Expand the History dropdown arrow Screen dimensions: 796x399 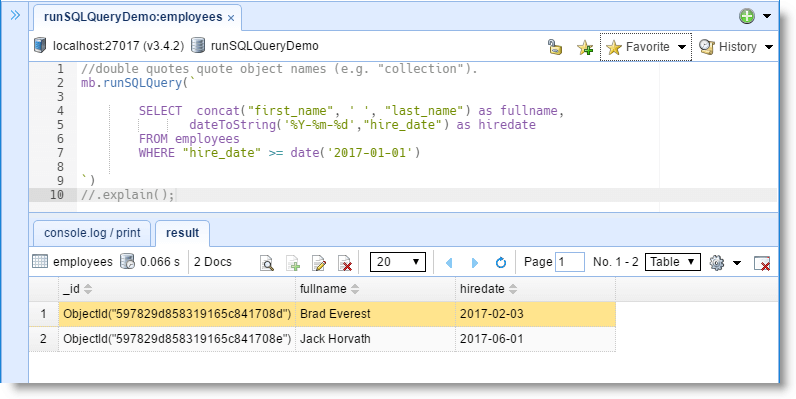[x=769, y=47]
